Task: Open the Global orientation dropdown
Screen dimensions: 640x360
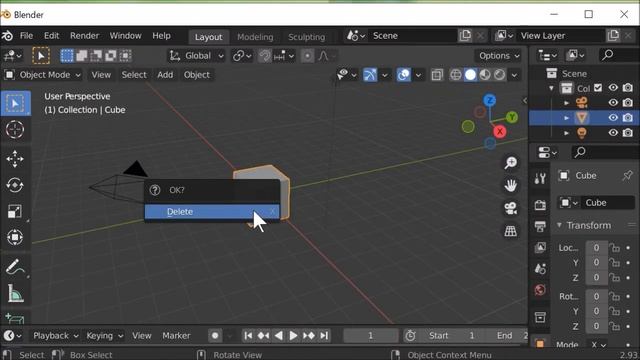Action: coord(197,56)
